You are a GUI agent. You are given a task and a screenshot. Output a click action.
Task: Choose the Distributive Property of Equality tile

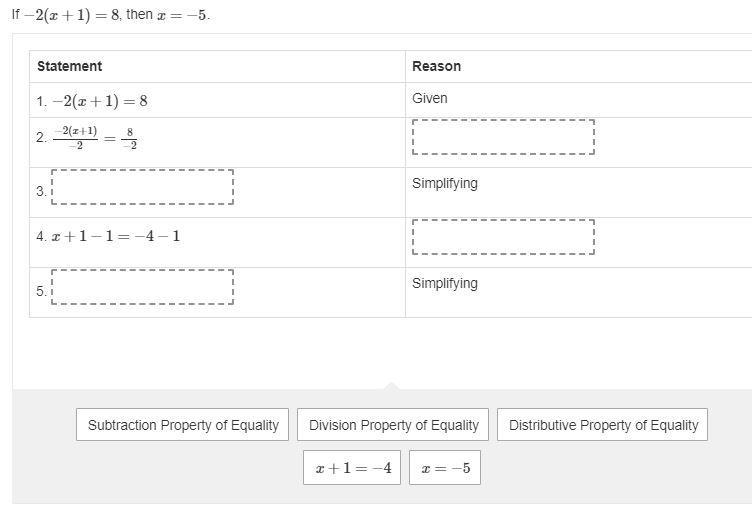[603, 425]
